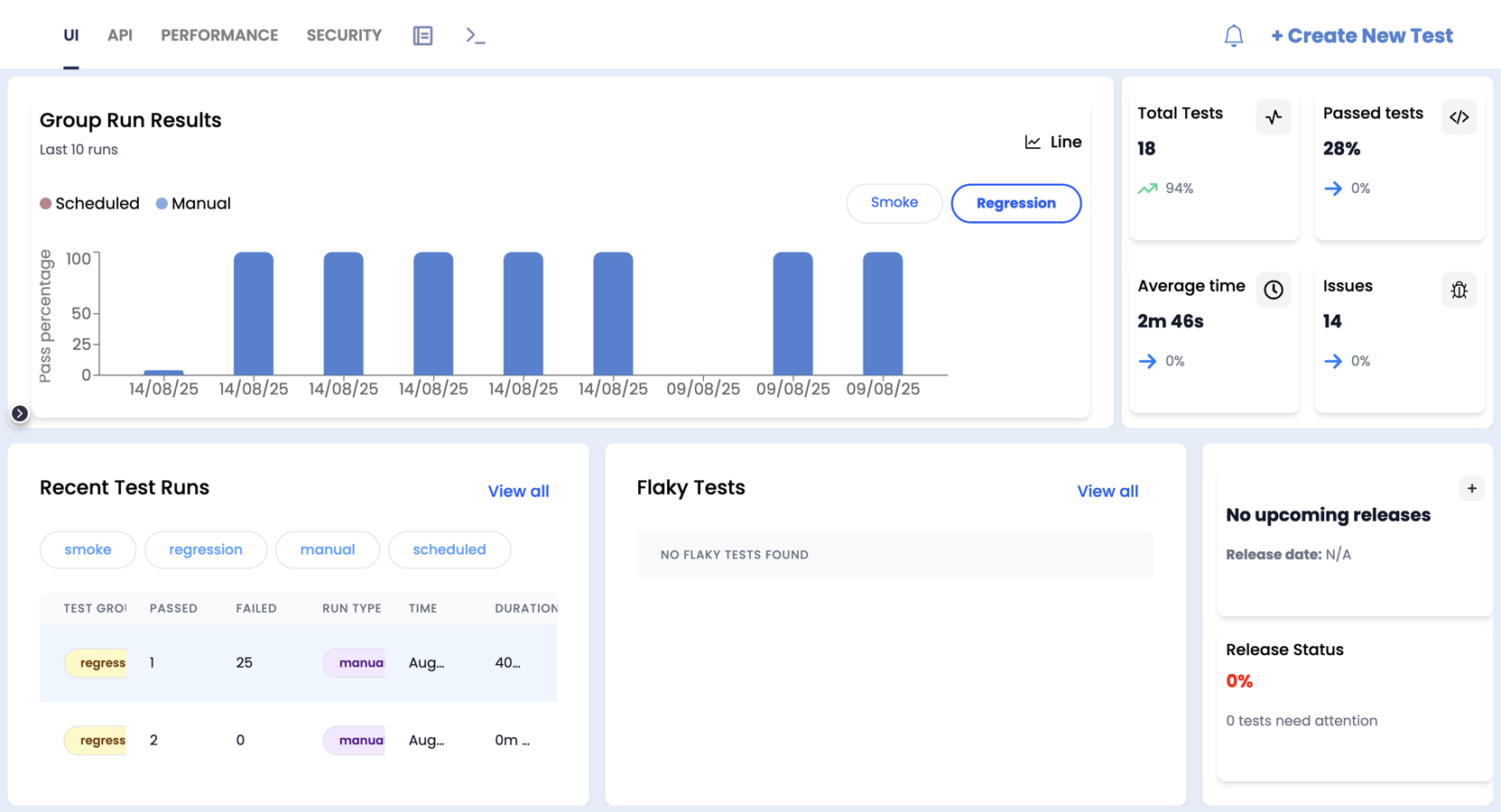Viewport: 1501px width, 812px height.
Task: Click the code icon on the Passed tests card
Action: (1459, 116)
